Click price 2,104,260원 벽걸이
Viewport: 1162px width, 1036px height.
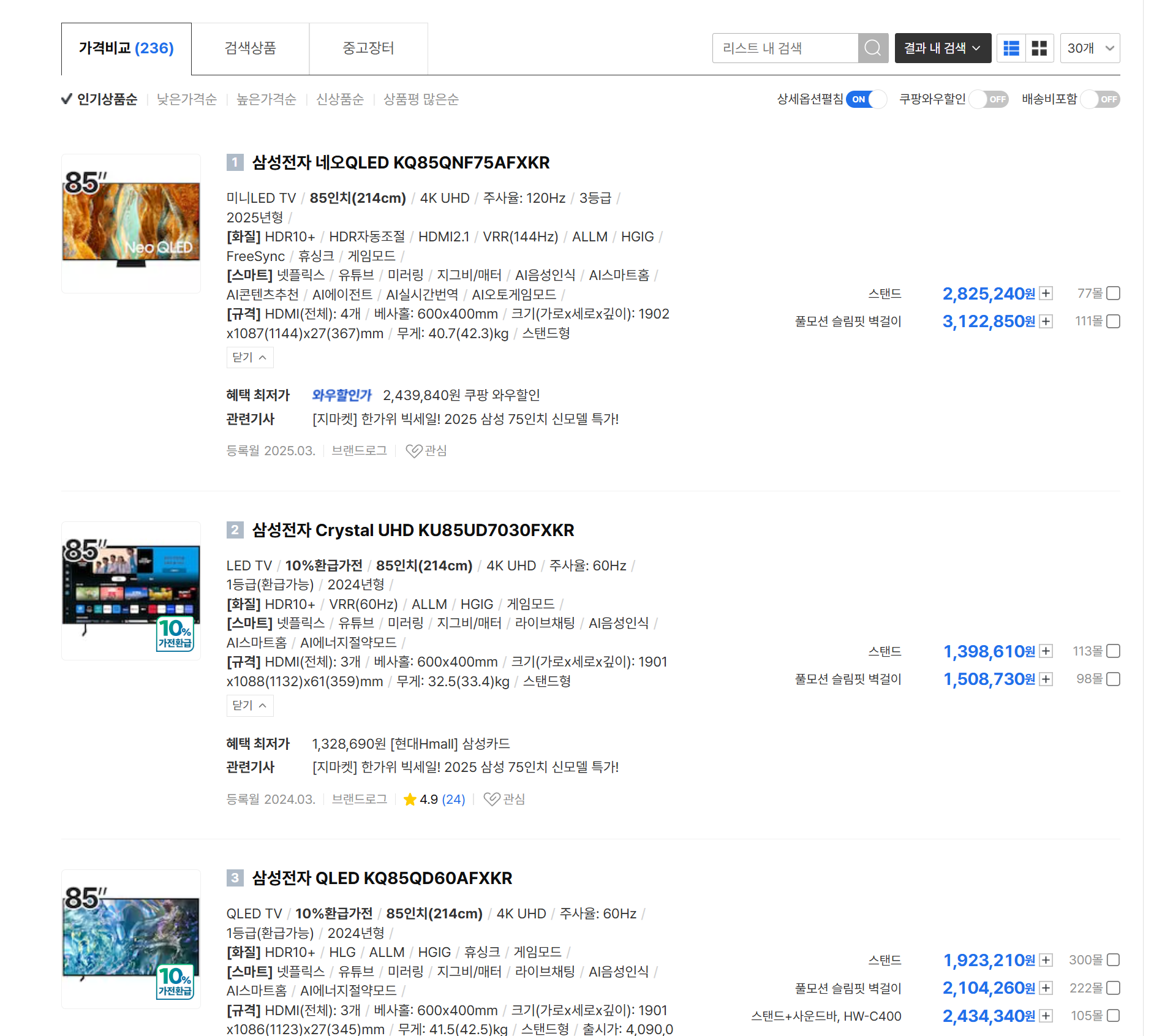(x=989, y=988)
